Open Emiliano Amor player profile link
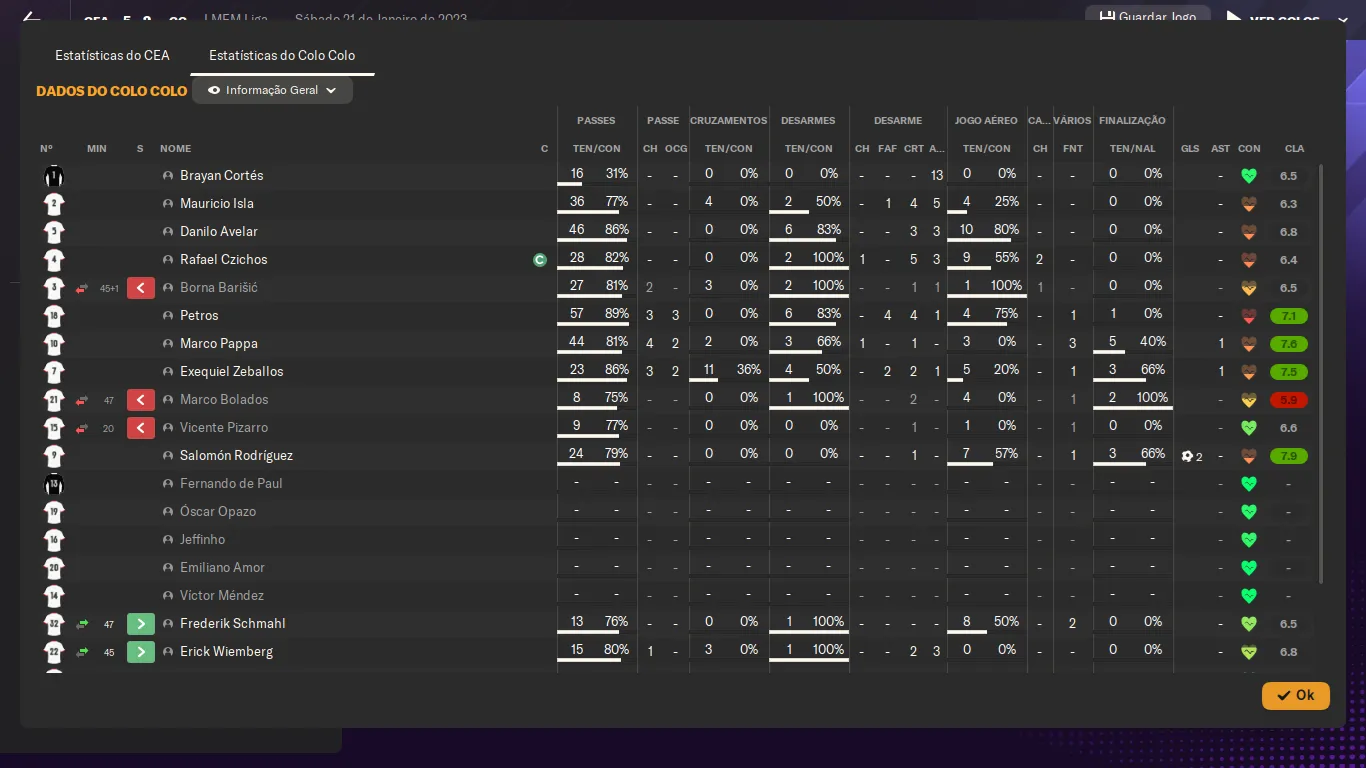 [x=222, y=568]
